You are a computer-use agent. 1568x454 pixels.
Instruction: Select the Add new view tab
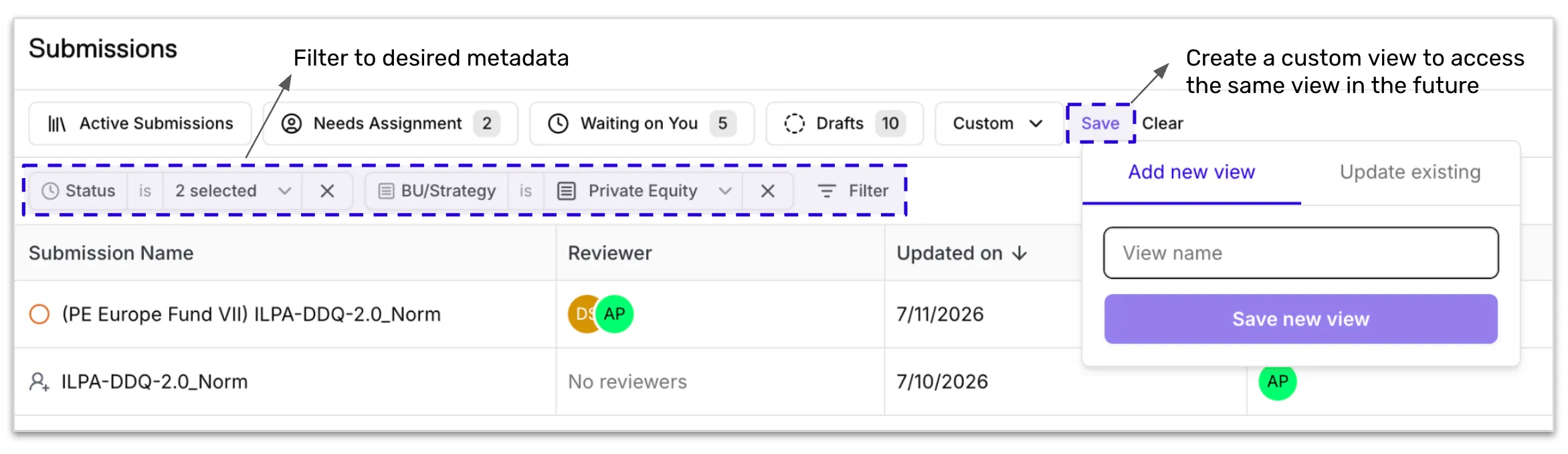[1191, 173]
